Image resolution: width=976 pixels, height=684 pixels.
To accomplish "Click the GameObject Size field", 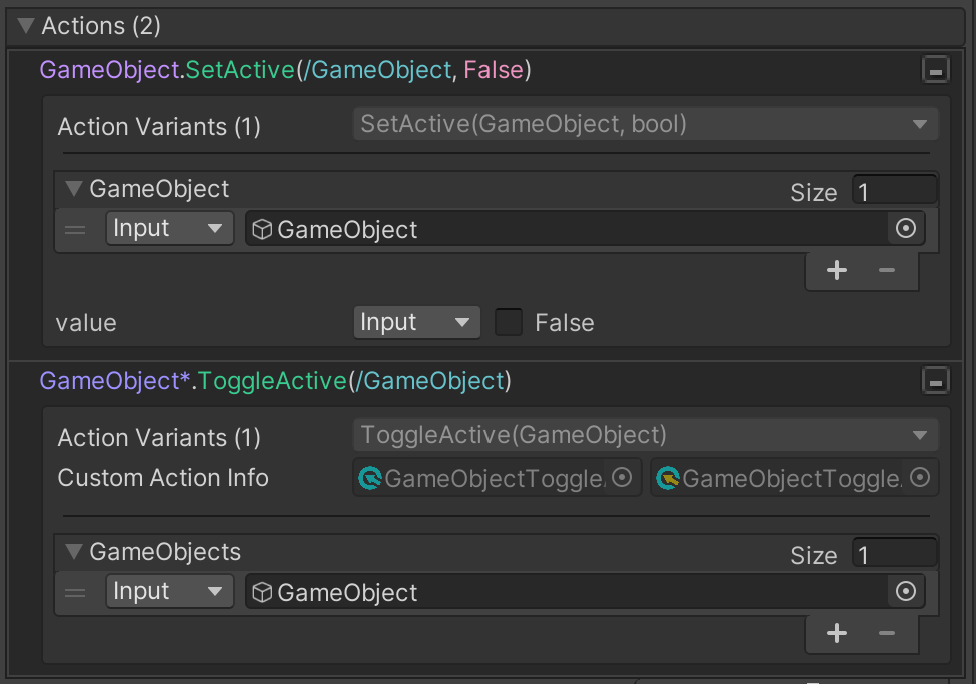I will (x=894, y=190).
